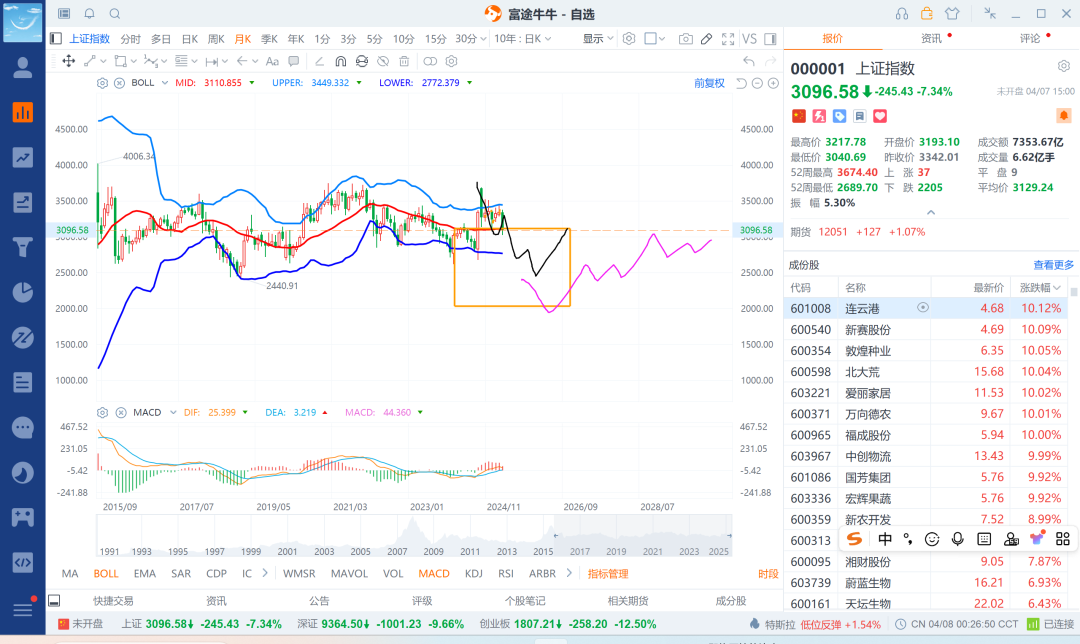Switch to 周K weekly candlestick
Image resolution: width=1080 pixels, height=644 pixels.
(216, 39)
